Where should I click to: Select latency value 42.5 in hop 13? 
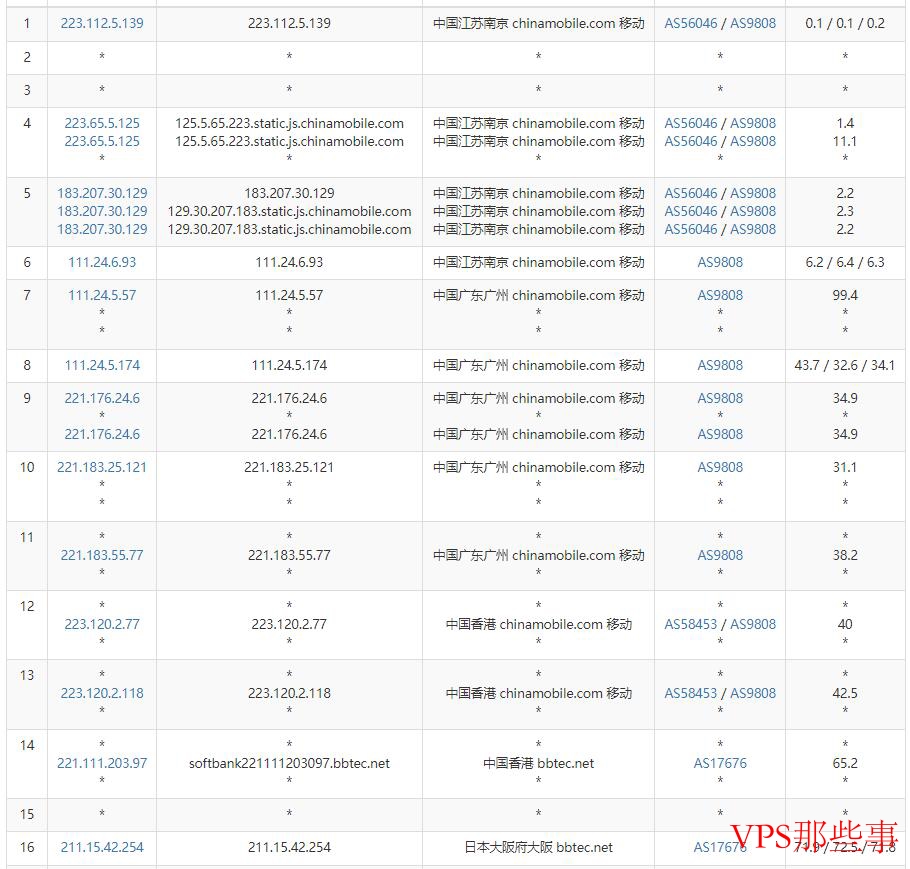pos(844,693)
